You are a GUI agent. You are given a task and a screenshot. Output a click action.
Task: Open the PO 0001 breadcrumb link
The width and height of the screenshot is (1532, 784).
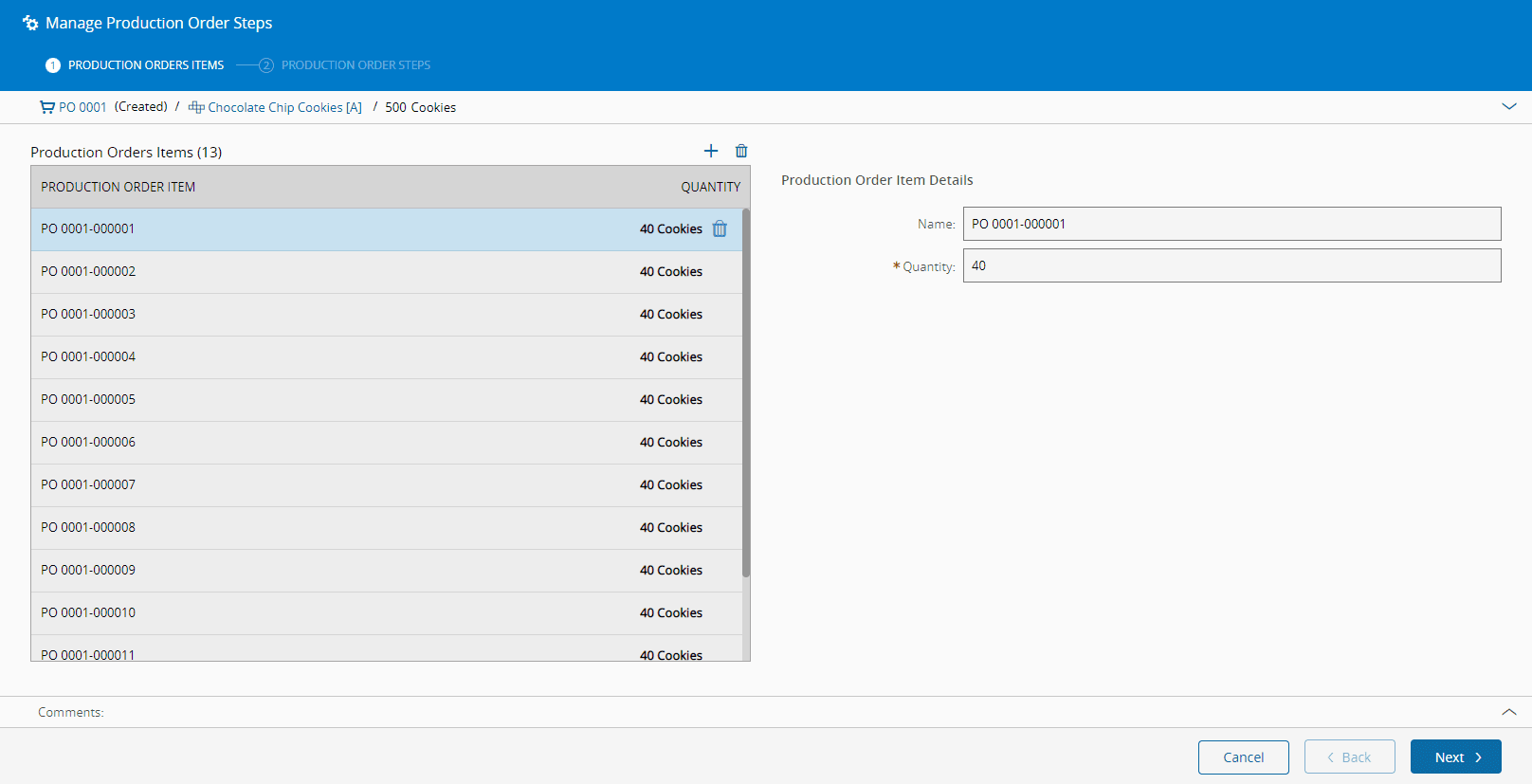[82, 107]
